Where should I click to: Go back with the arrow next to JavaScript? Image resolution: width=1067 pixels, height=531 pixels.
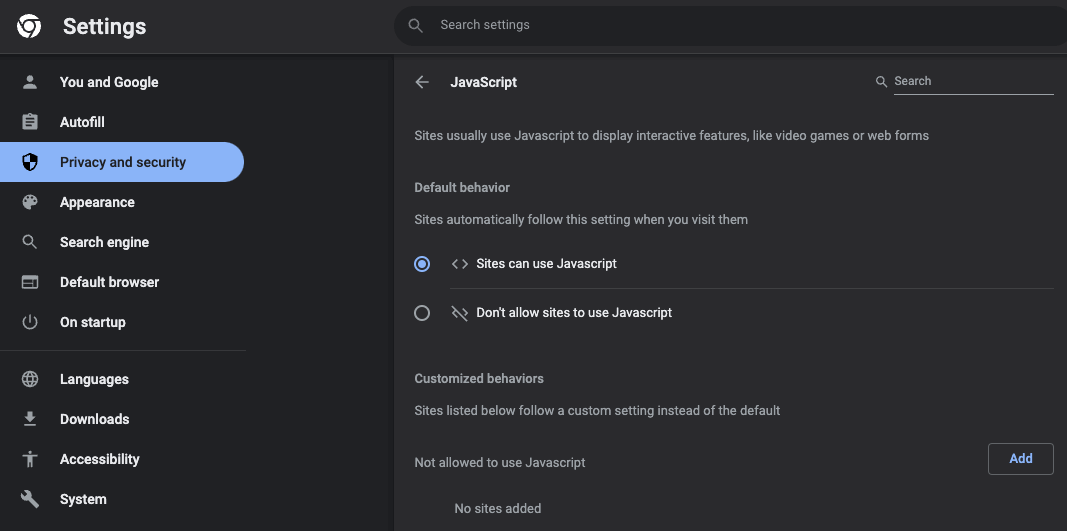pyautogui.click(x=422, y=82)
